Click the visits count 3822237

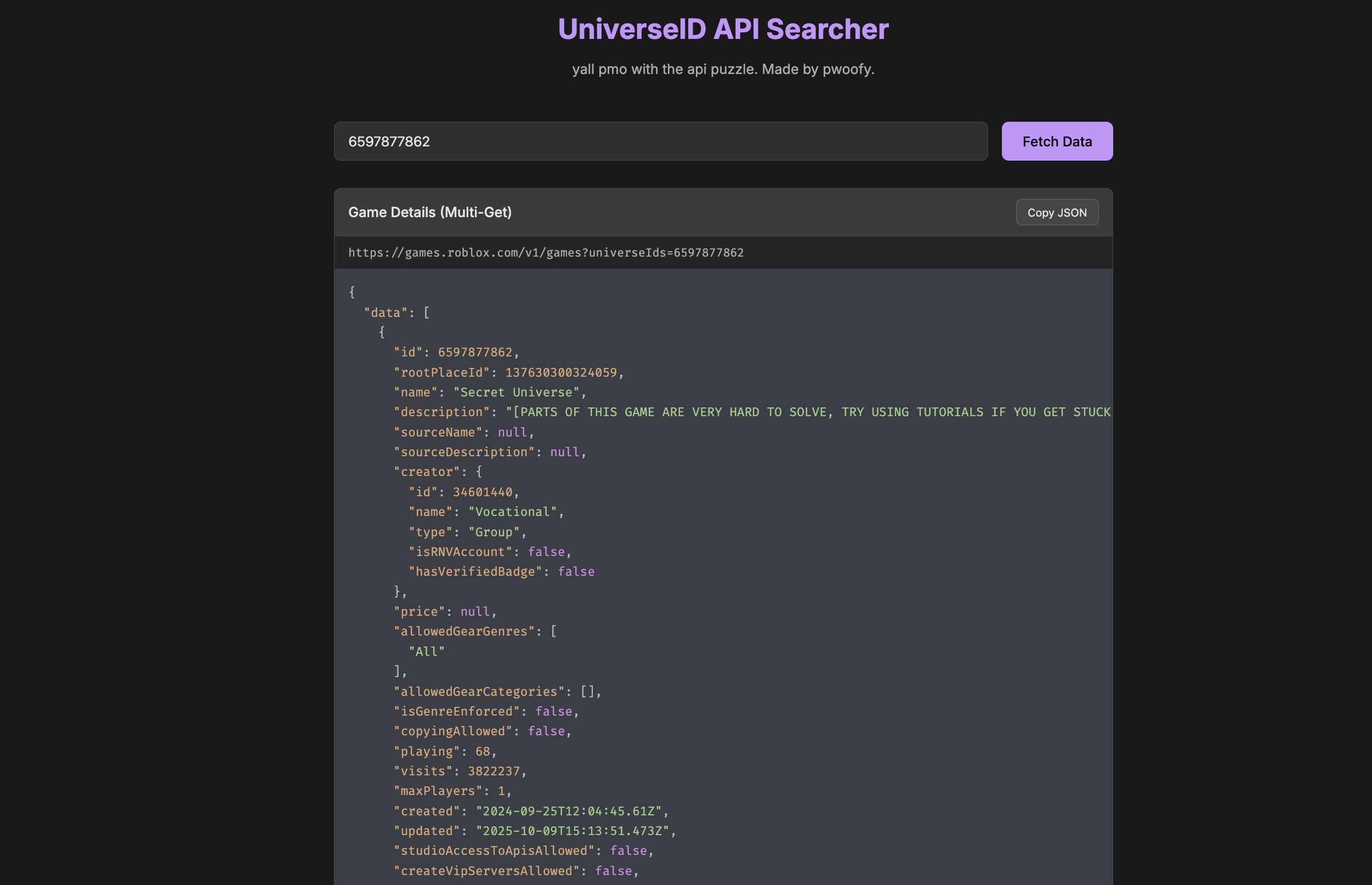(493, 771)
